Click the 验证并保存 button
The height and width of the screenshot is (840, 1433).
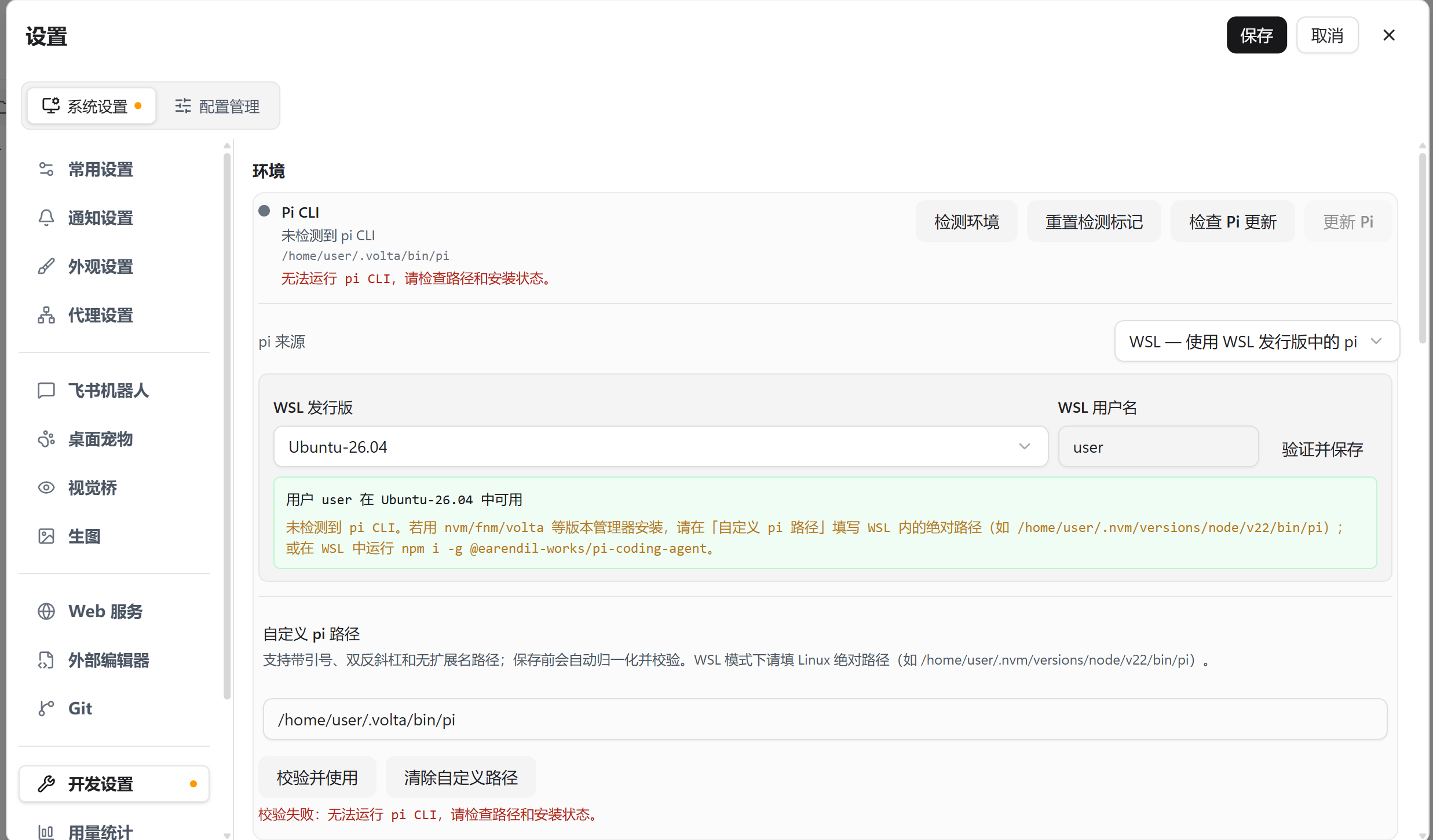pyautogui.click(x=1322, y=449)
